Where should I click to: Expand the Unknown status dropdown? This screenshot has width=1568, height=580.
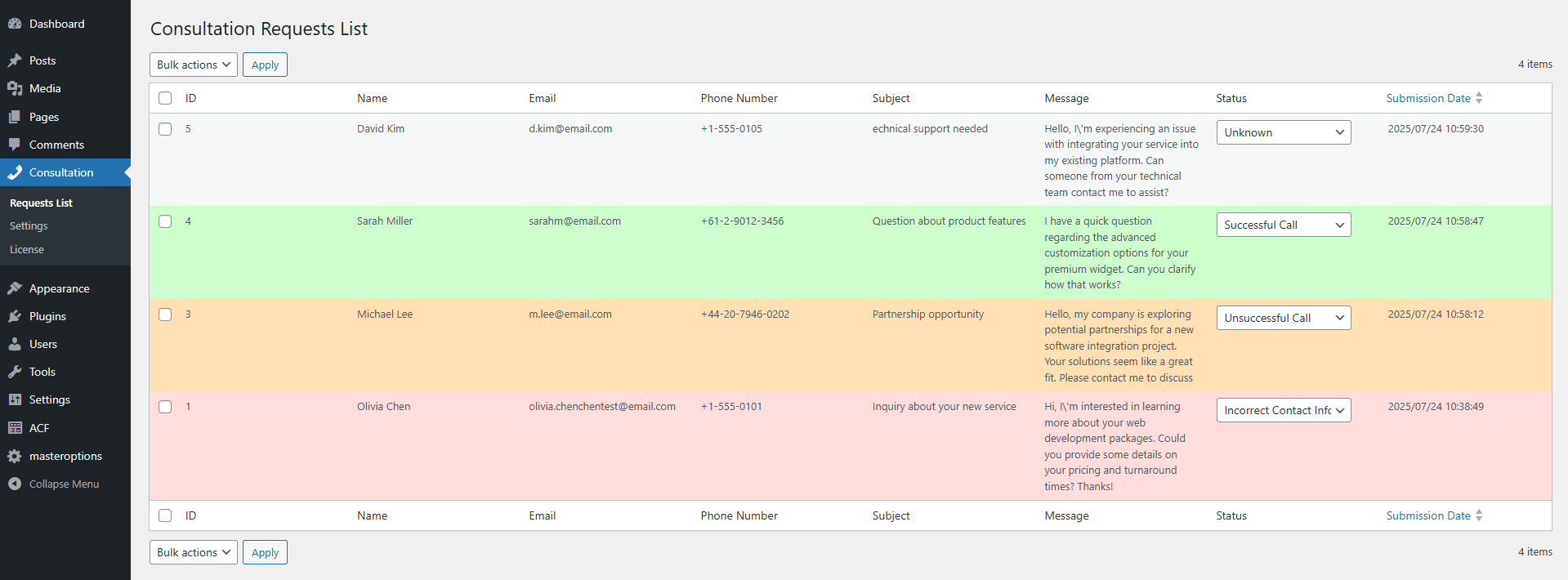[1283, 132]
